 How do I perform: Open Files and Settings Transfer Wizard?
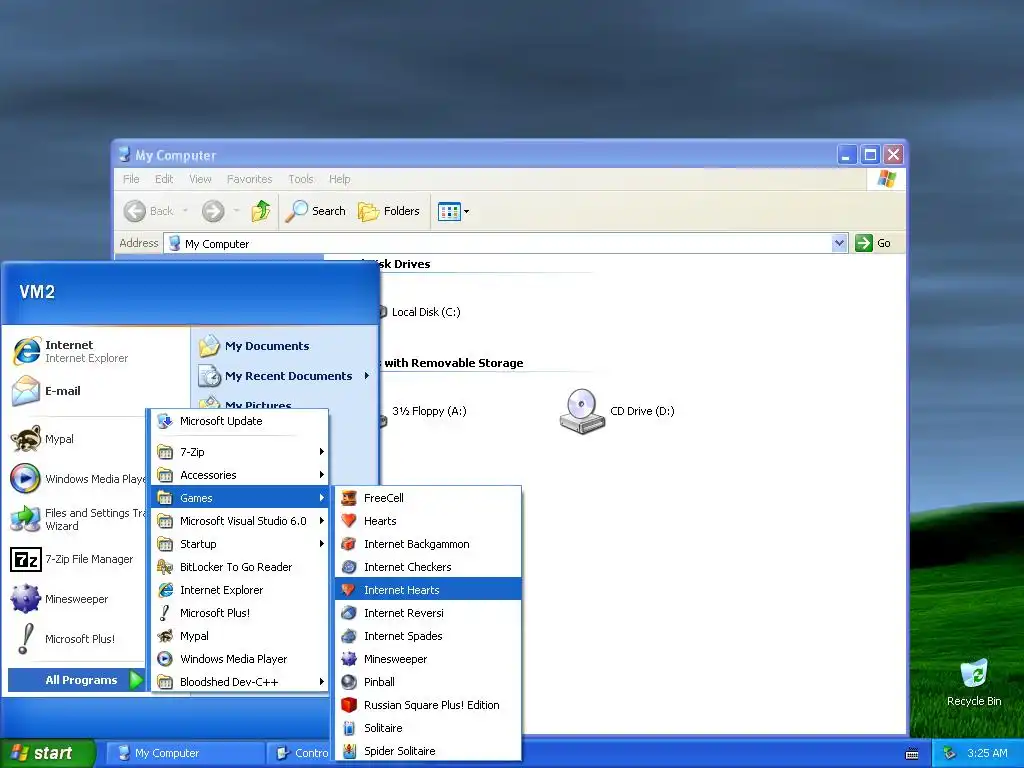76,519
